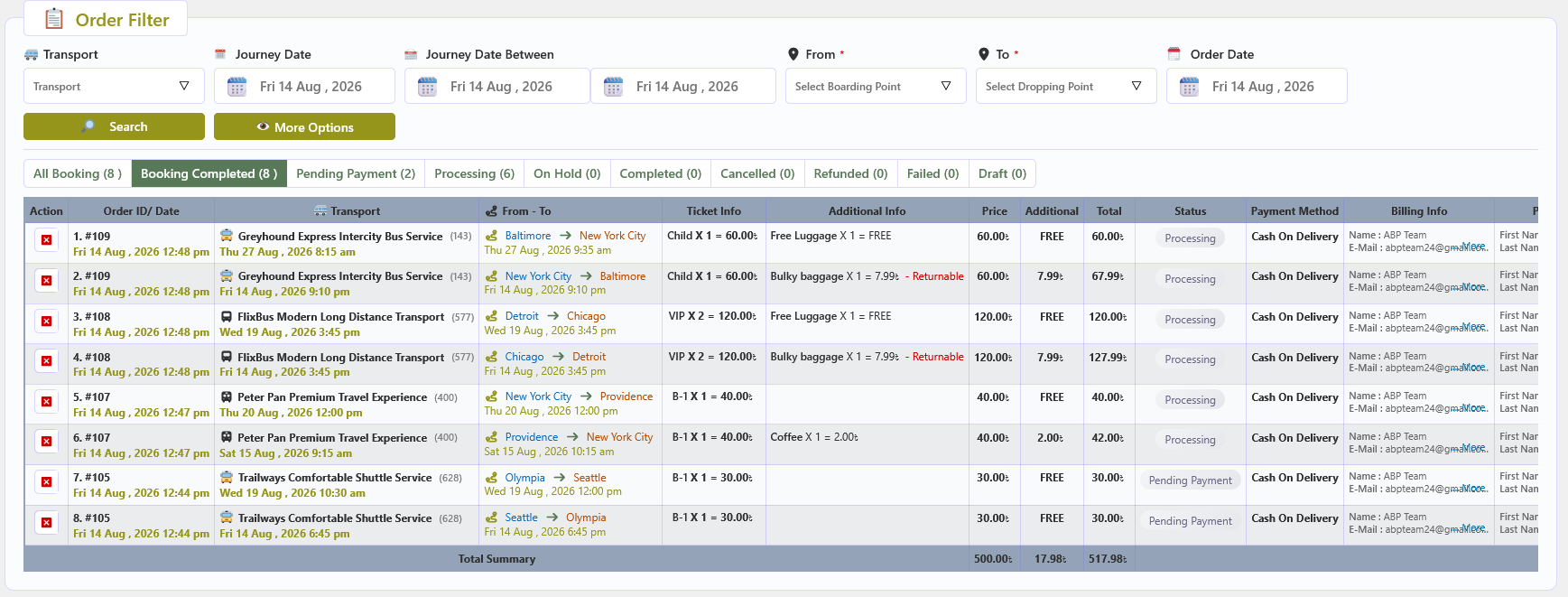Switch to On Hold (0) tab

tap(567, 173)
